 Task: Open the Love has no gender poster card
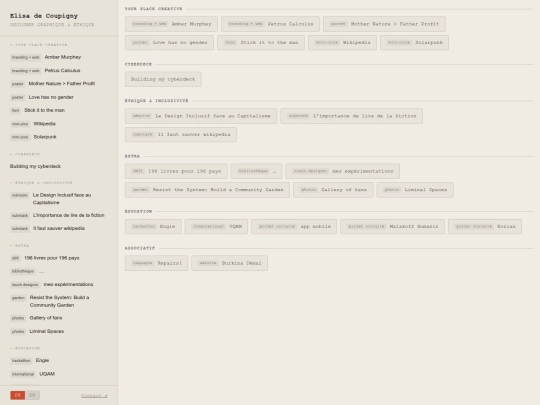pos(169,43)
